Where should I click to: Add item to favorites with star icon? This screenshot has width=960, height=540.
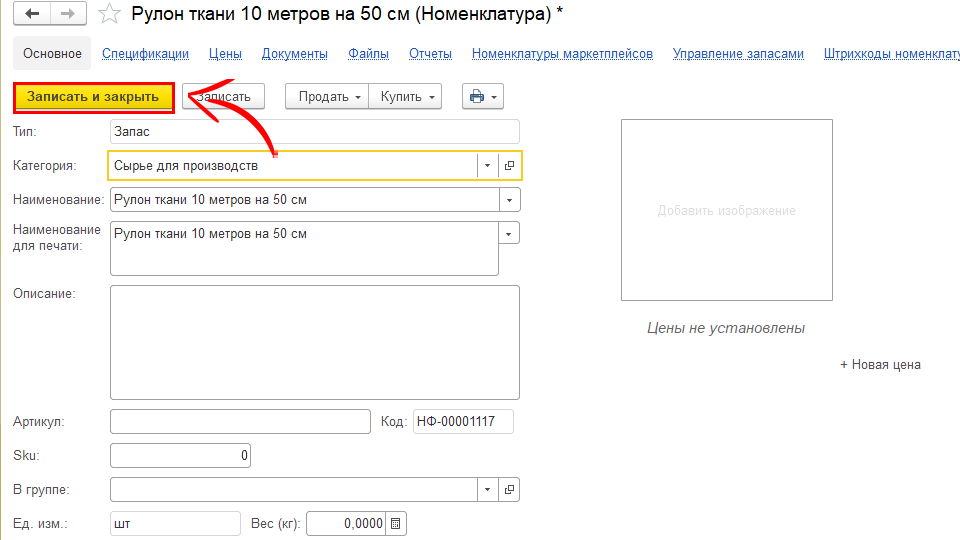click(111, 13)
